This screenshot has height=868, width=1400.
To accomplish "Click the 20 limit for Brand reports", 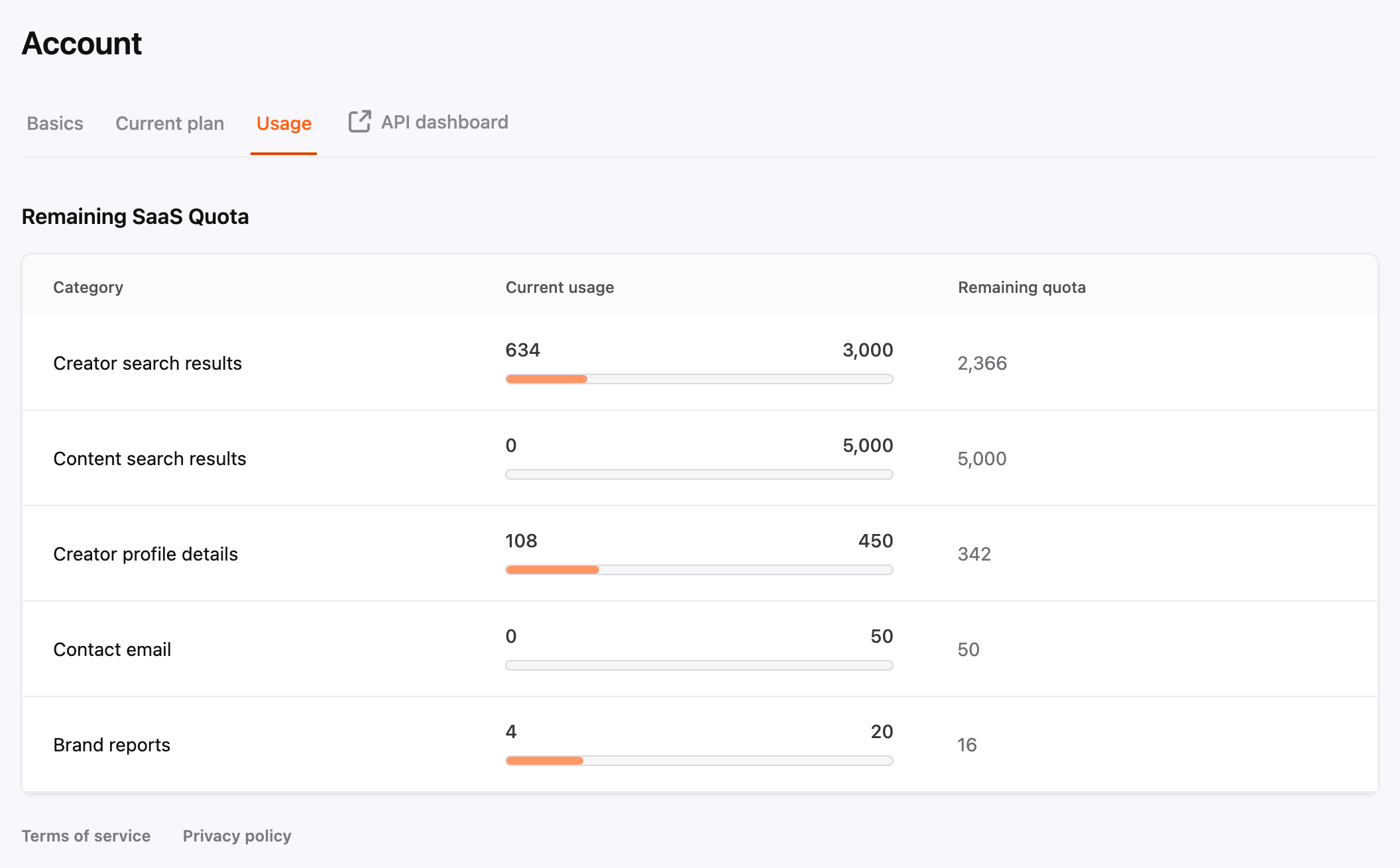I will pyautogui.click(x=882, y=732).
